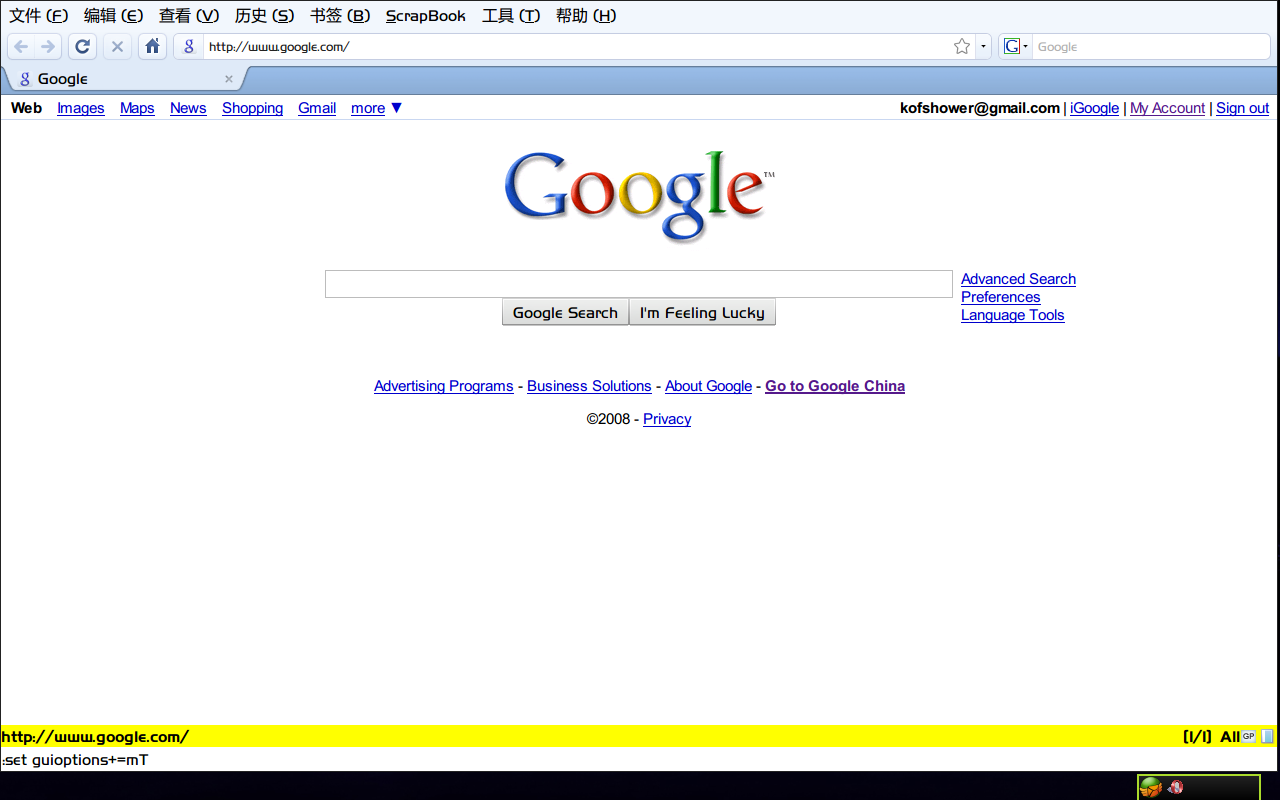Click the All scroll position indicator
Screen dimensions: 1280x800
pyautogui.click(x=1229, y=737)
